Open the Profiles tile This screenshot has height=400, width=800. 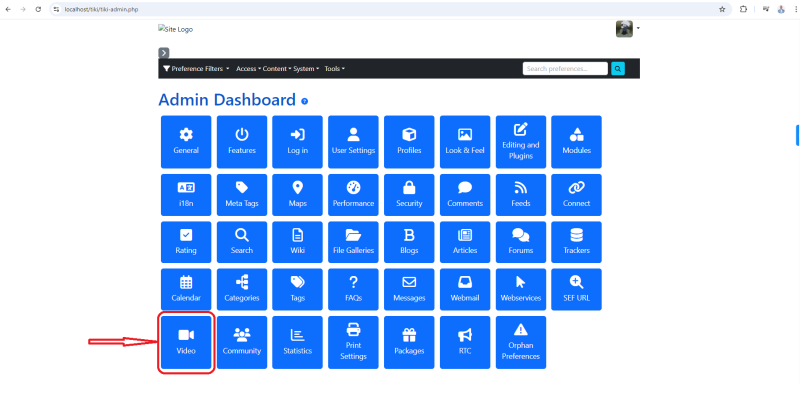[409, 142]
